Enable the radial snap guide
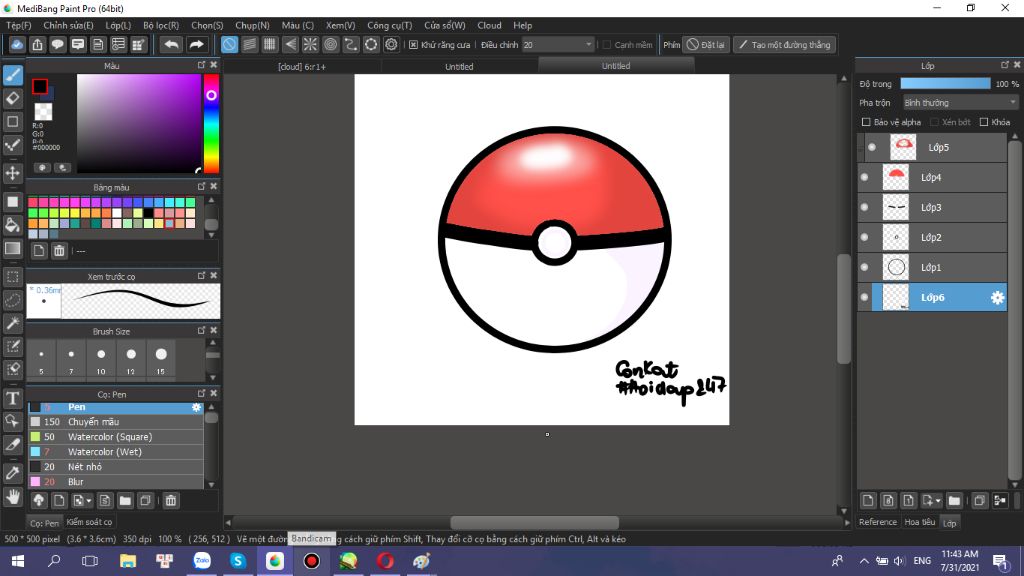1024x576 pixels. [x=310, y=44]
